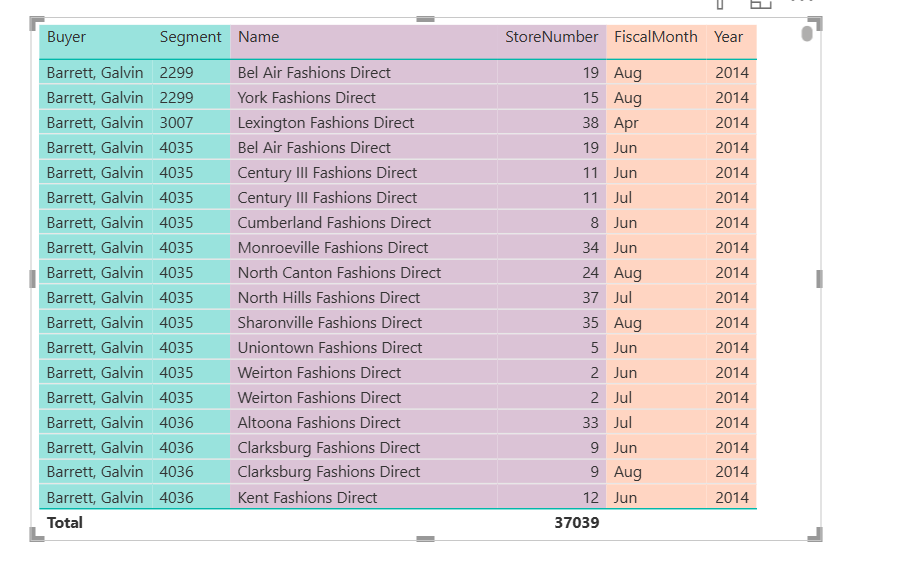Screen dimensions: 916x583
Task: Sort by the StoreNumber column header
Action: pos(551,37)
